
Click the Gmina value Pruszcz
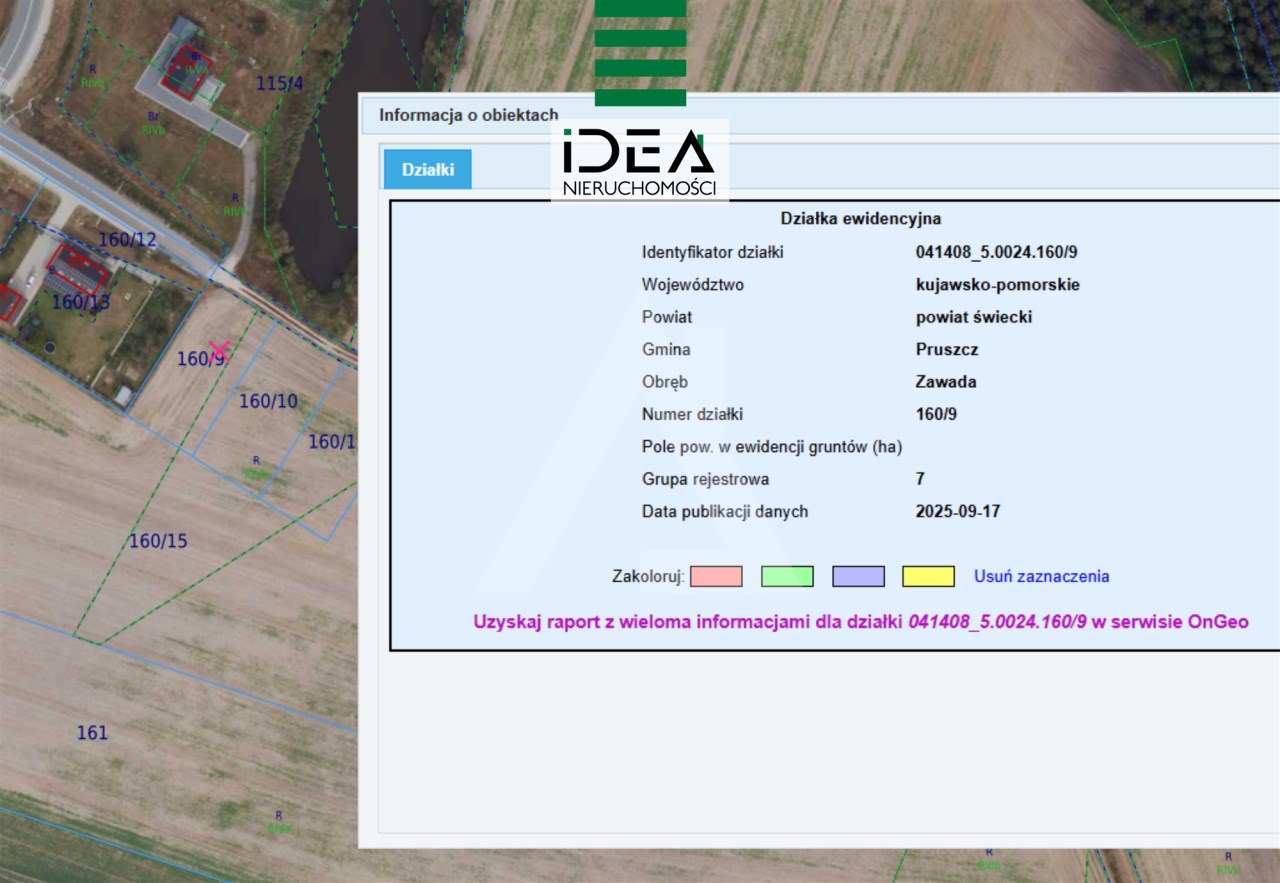947,350
